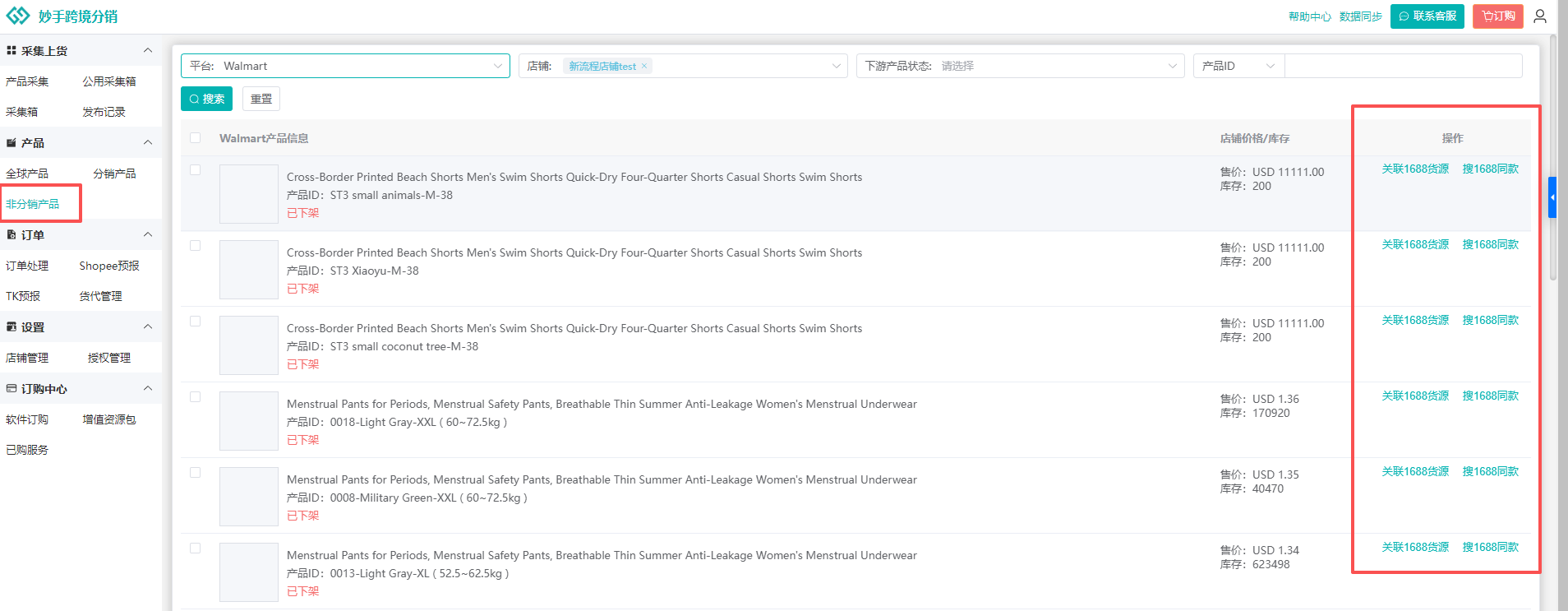The height and width of the screenshot is (611, 1568).
Task: Go to 非分销产品 in the sidebar
Action: pos(33,204)
